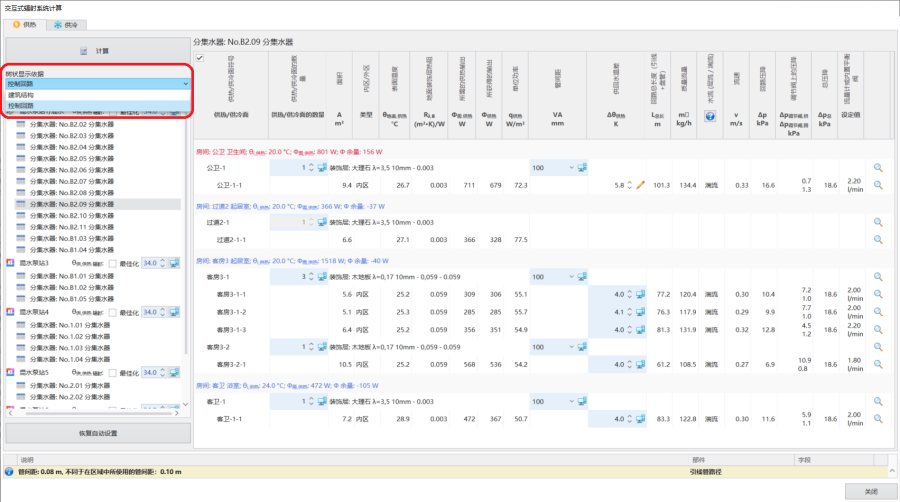Screen dimensions: 900x502
Task: Open the 供热 heating tab
Action: tap(25, 25)
